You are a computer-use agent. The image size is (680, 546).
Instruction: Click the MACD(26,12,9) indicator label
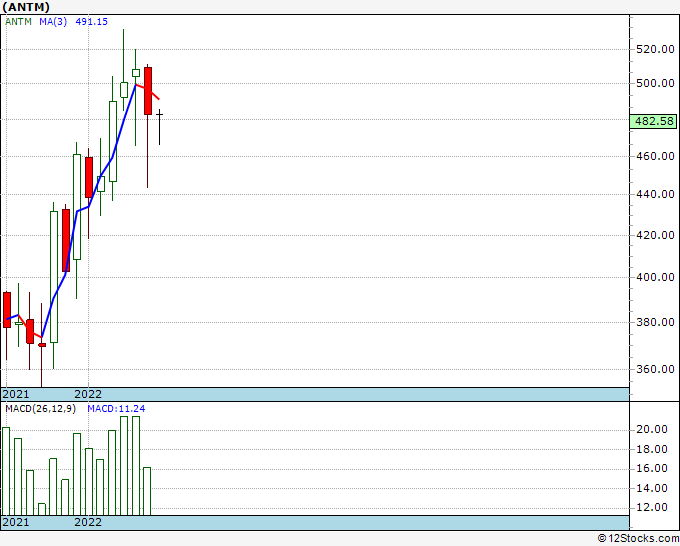tap(40, 409)
